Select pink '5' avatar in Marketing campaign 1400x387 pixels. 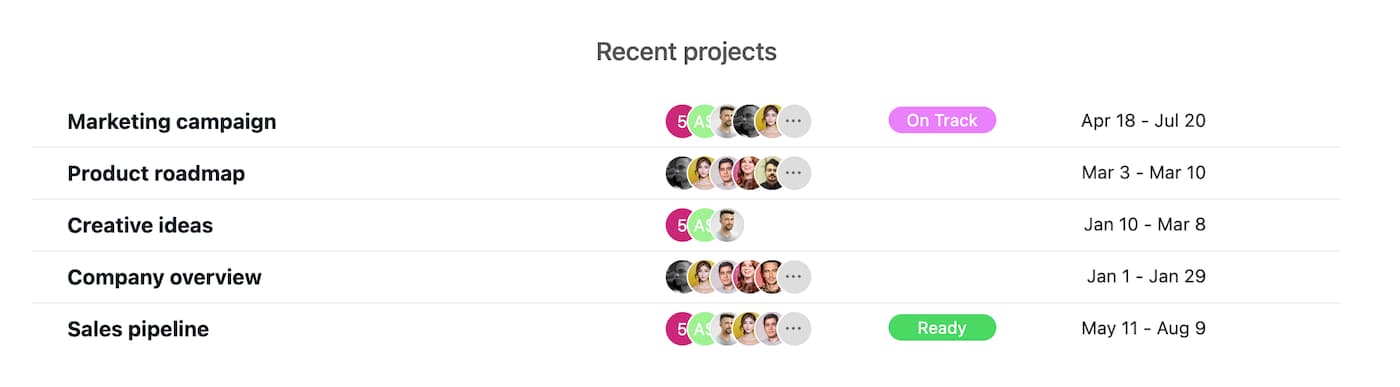[x=680, y=121]
